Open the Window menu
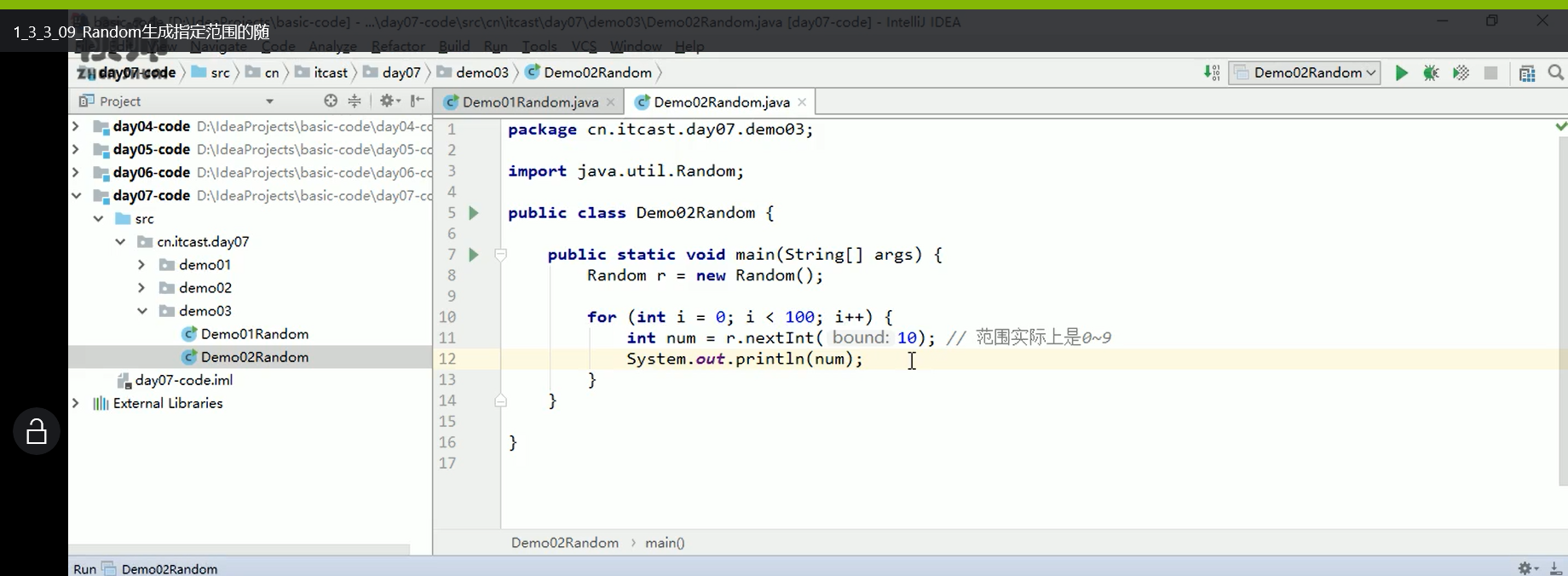The height and width of the screenshot is (576, 1568). [x=636, y=46]
